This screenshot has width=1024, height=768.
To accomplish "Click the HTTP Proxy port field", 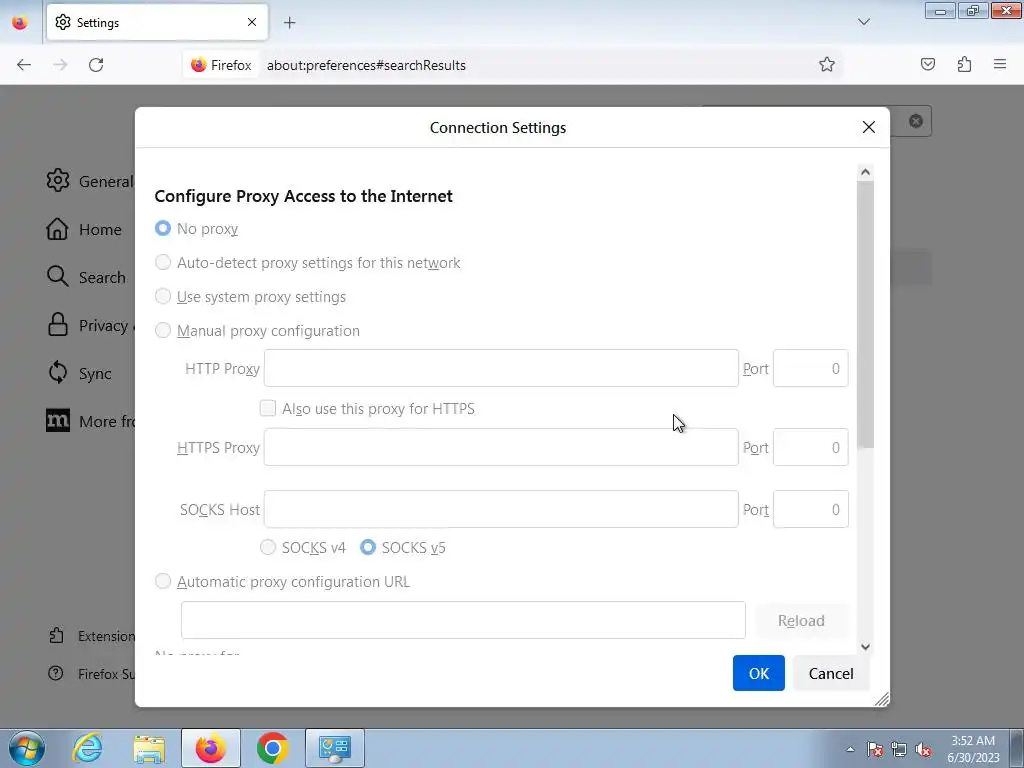I will coord(810,368).
